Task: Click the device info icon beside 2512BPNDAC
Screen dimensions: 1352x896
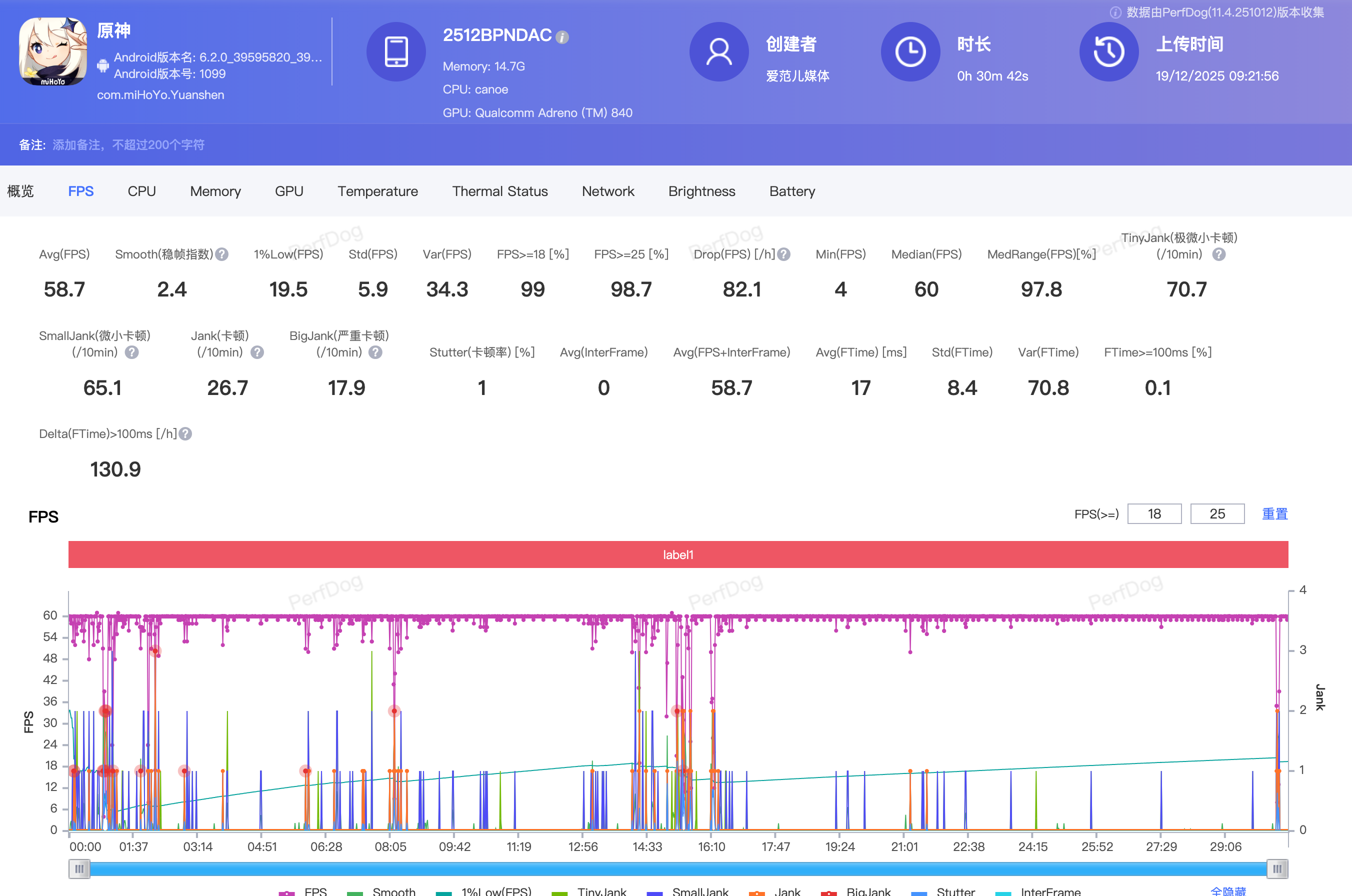Action: 562,37
